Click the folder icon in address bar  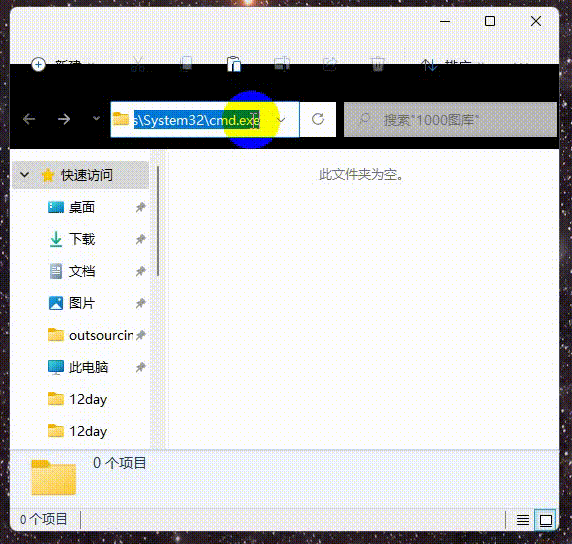(x=121, y=119)
